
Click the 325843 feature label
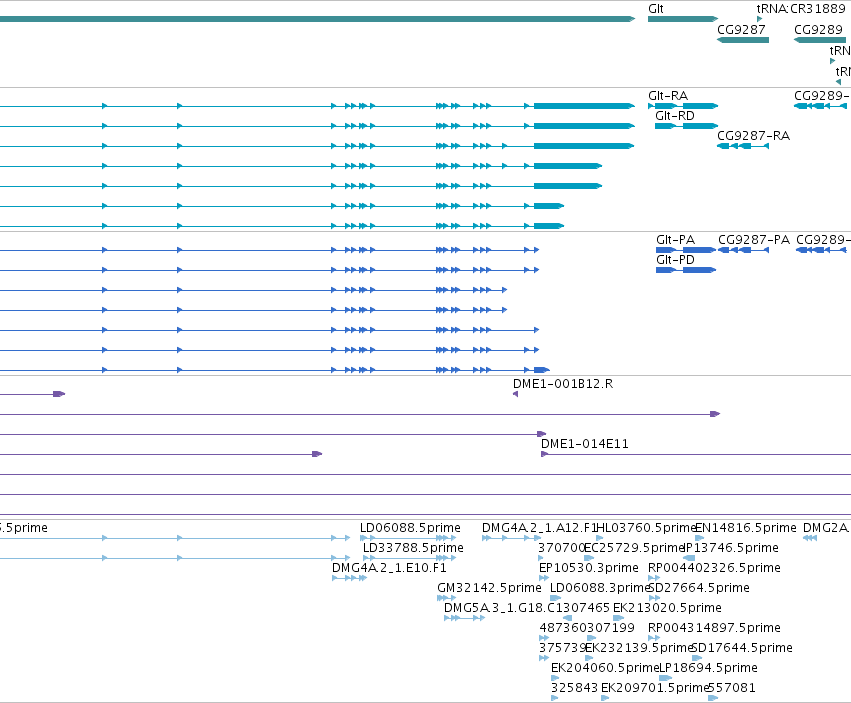click(574, 688)
